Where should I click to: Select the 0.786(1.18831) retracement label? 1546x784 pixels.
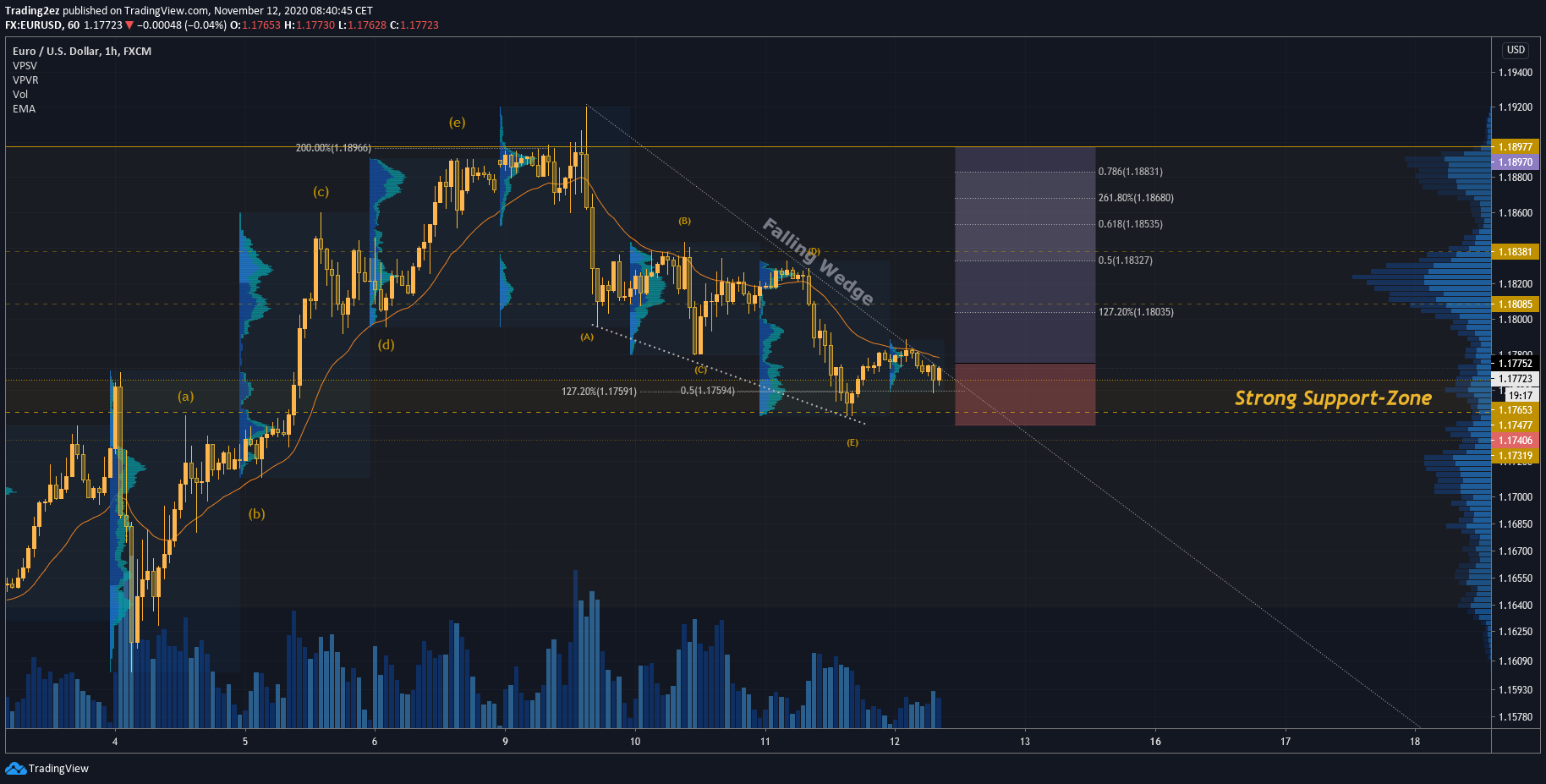pos(1130,172)
